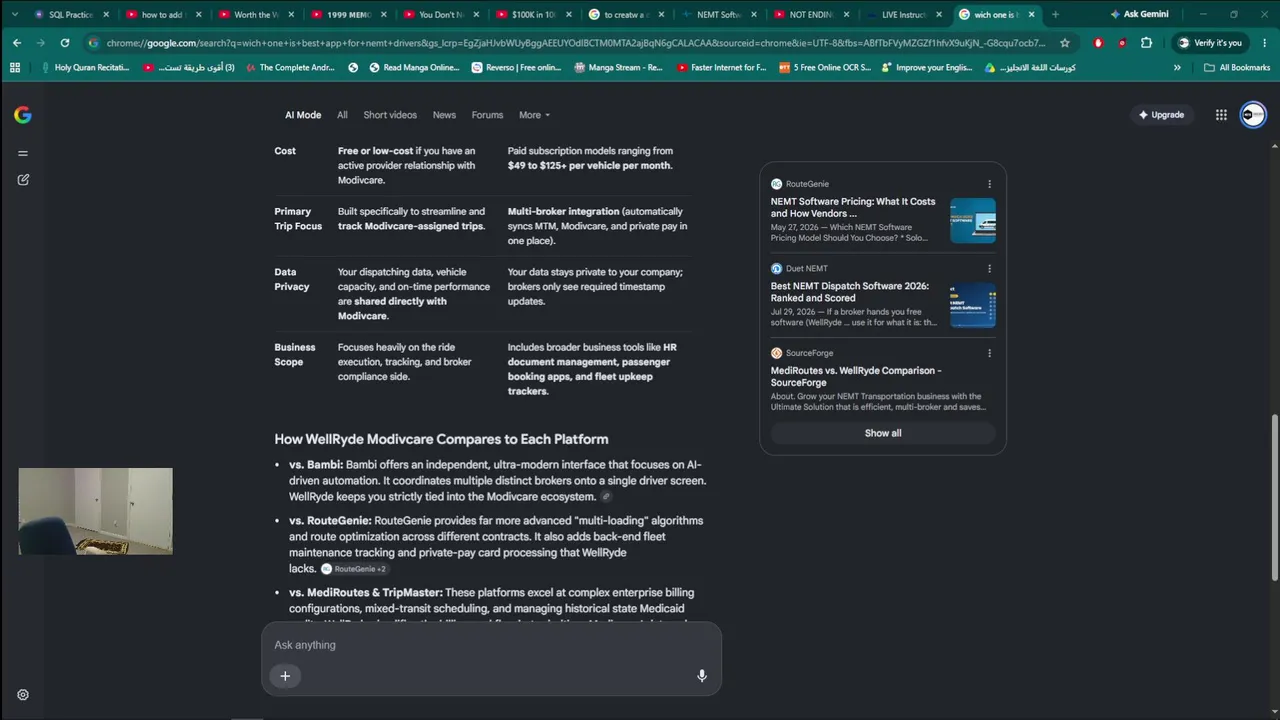Open the 5 Free Online OCR bookmark

tap(825, 67)
